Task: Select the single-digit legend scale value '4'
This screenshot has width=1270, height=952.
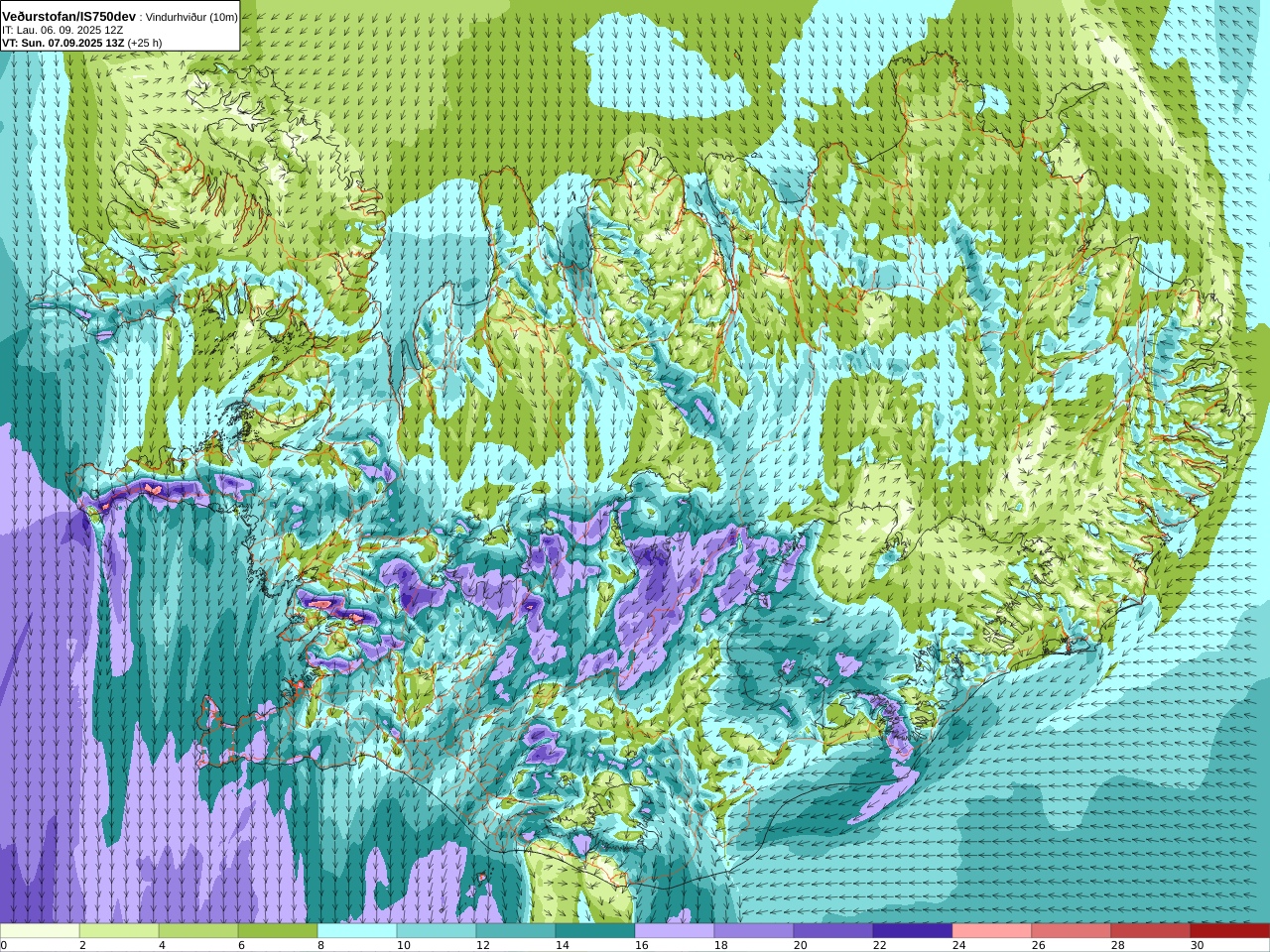Action: [162, 945]
